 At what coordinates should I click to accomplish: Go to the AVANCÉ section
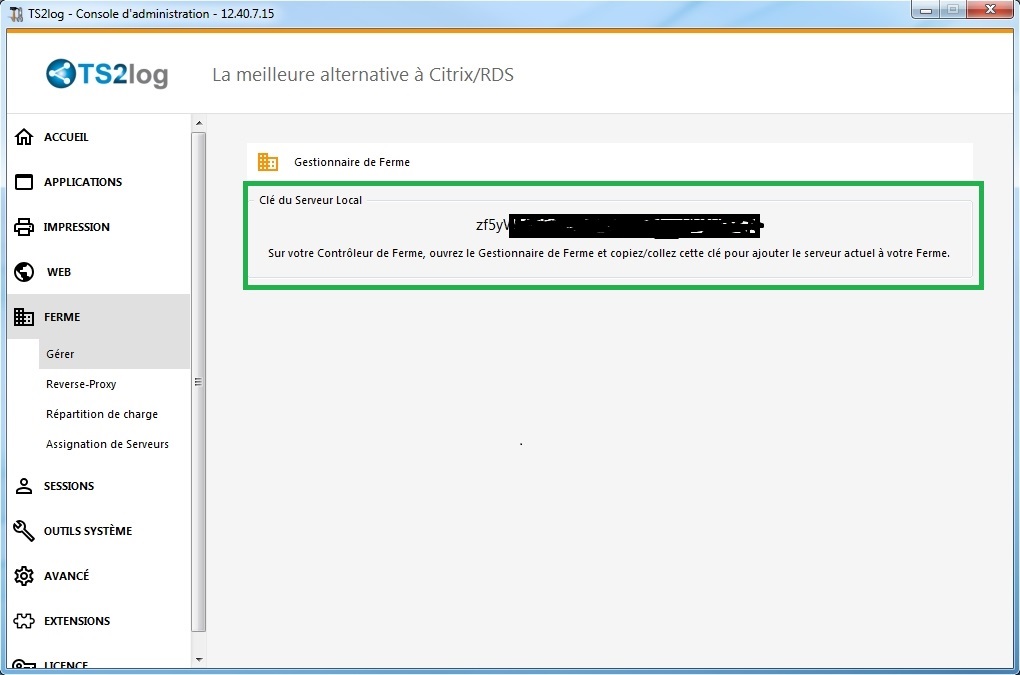click(66, 576)
